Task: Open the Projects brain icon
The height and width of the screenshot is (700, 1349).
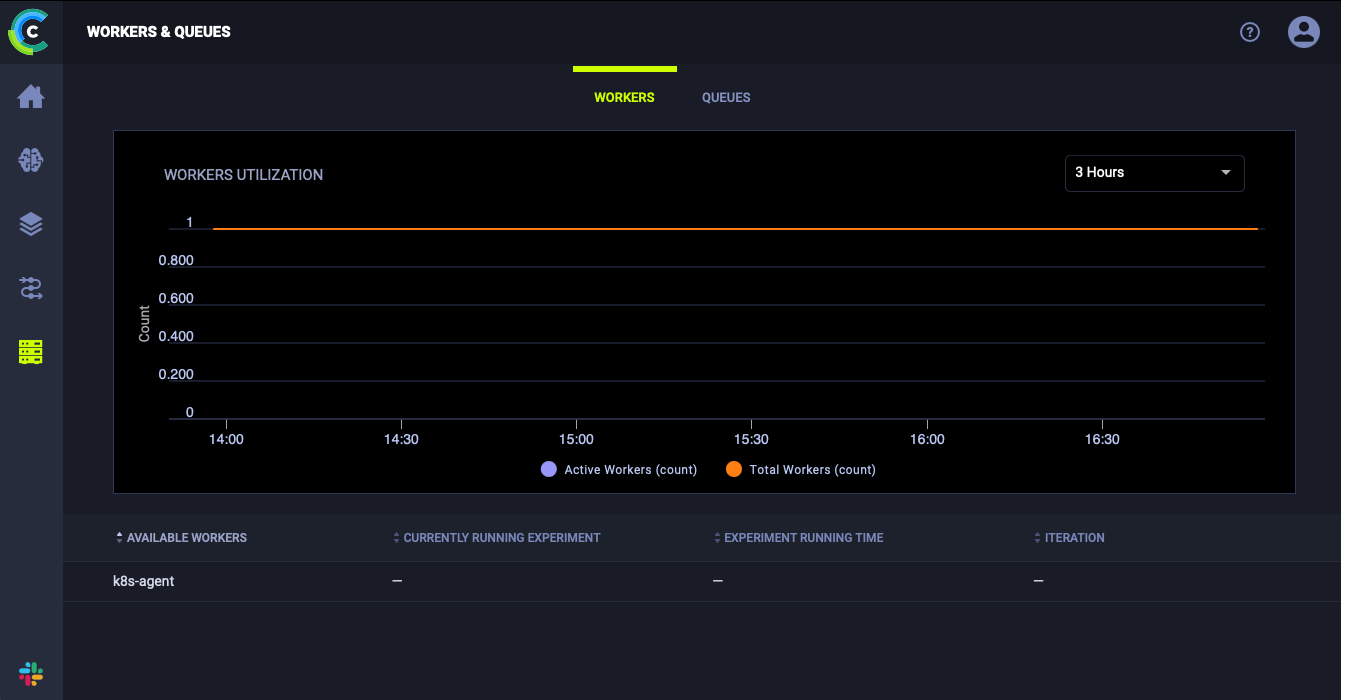Action: point(31,160)
